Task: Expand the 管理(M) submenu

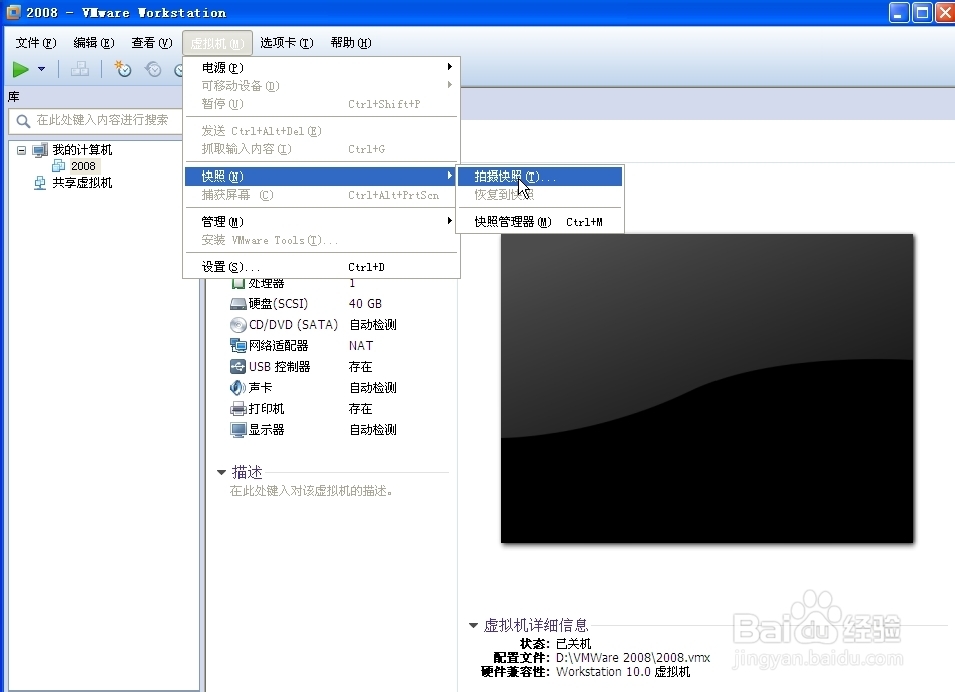Action: pyautogui.click(x=321, y=222)
